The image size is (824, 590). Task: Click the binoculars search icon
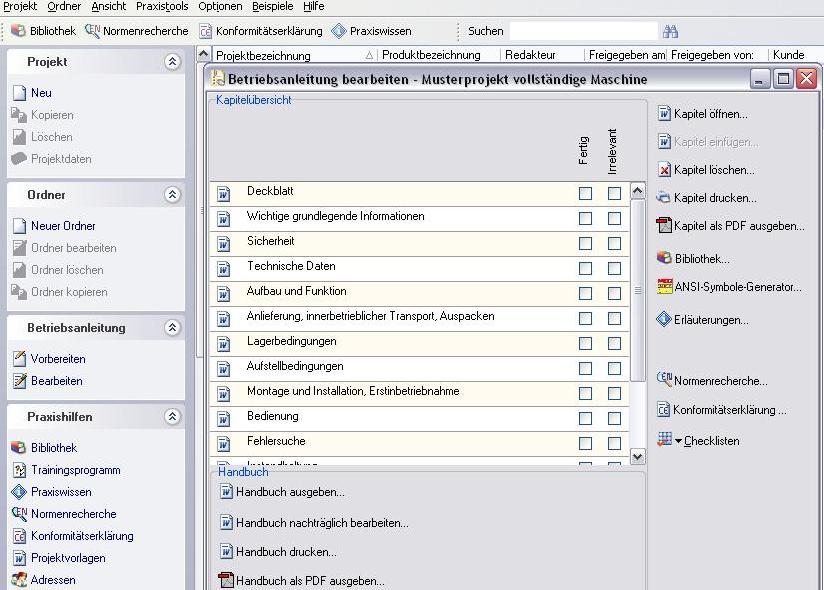click(670, 31)
